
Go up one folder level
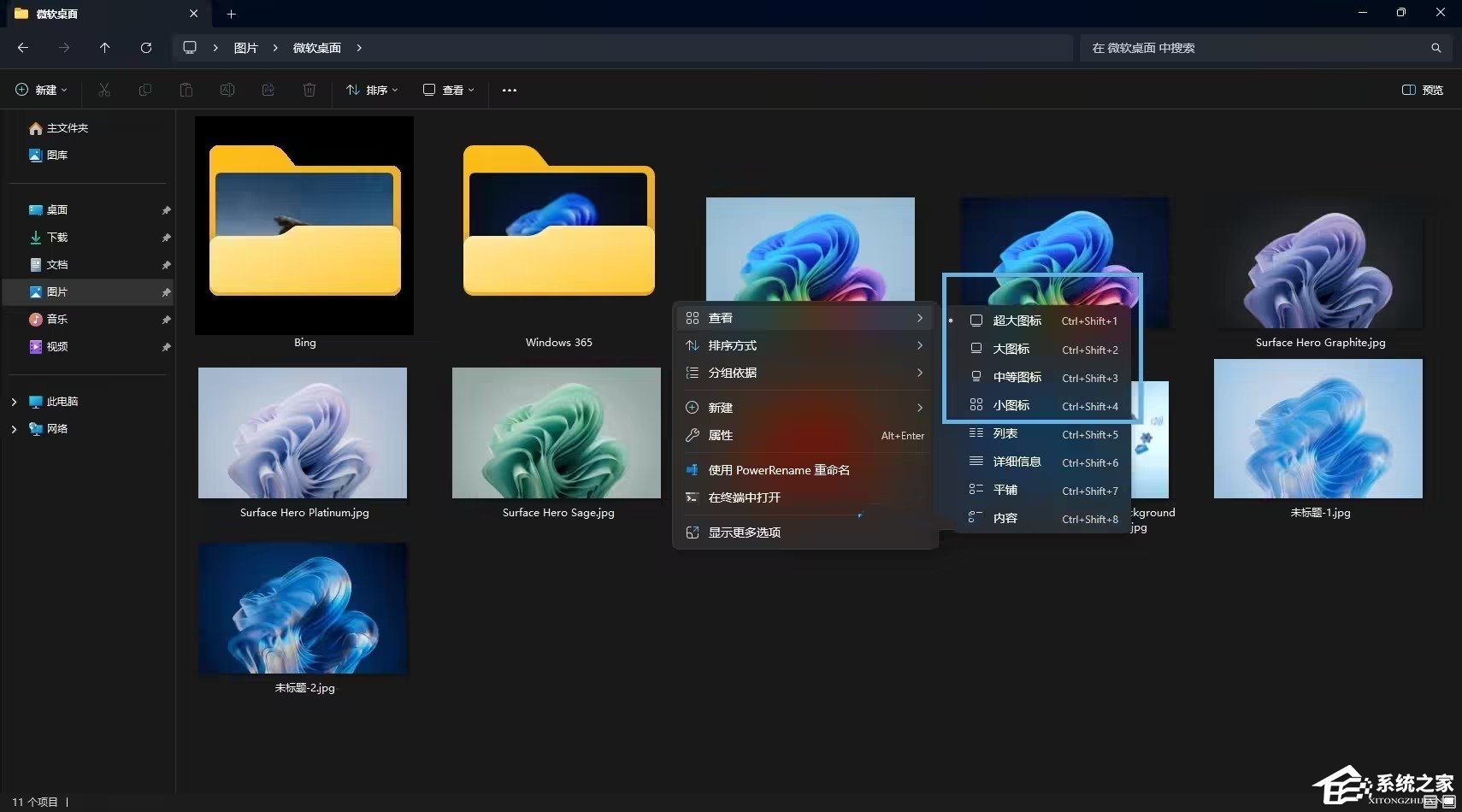click(x=104, y=48)
